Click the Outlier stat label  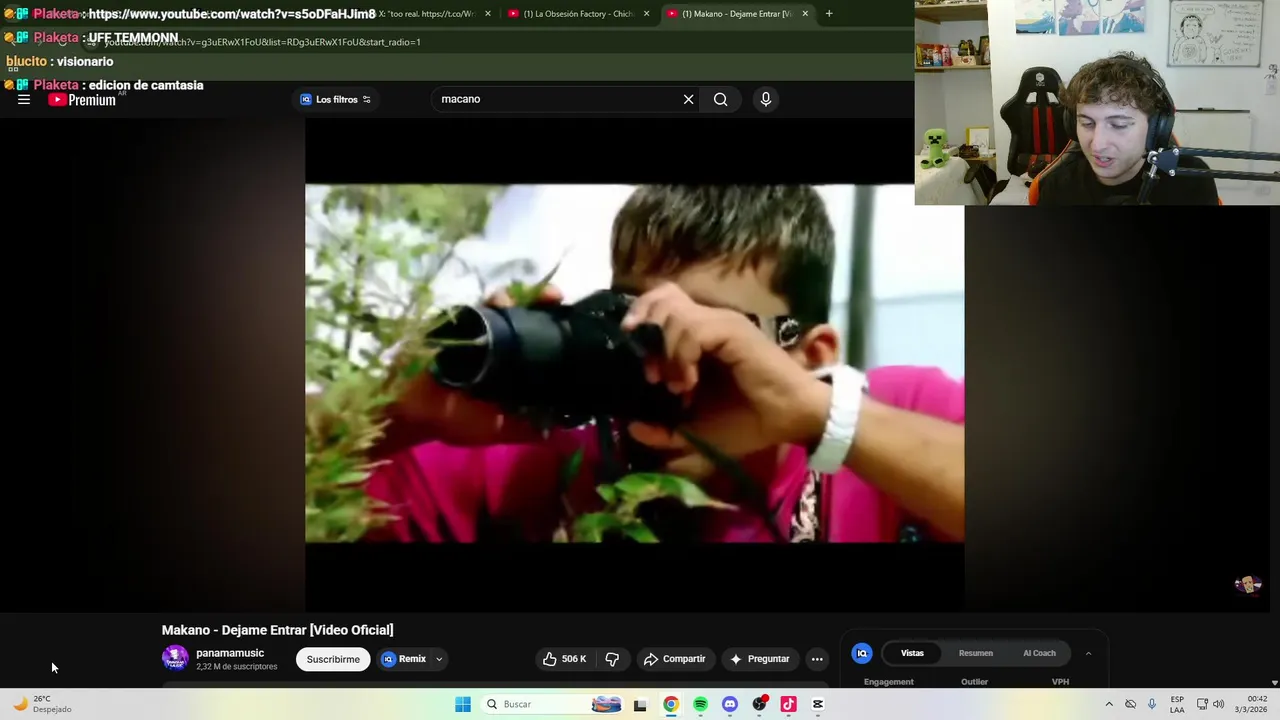974,682
